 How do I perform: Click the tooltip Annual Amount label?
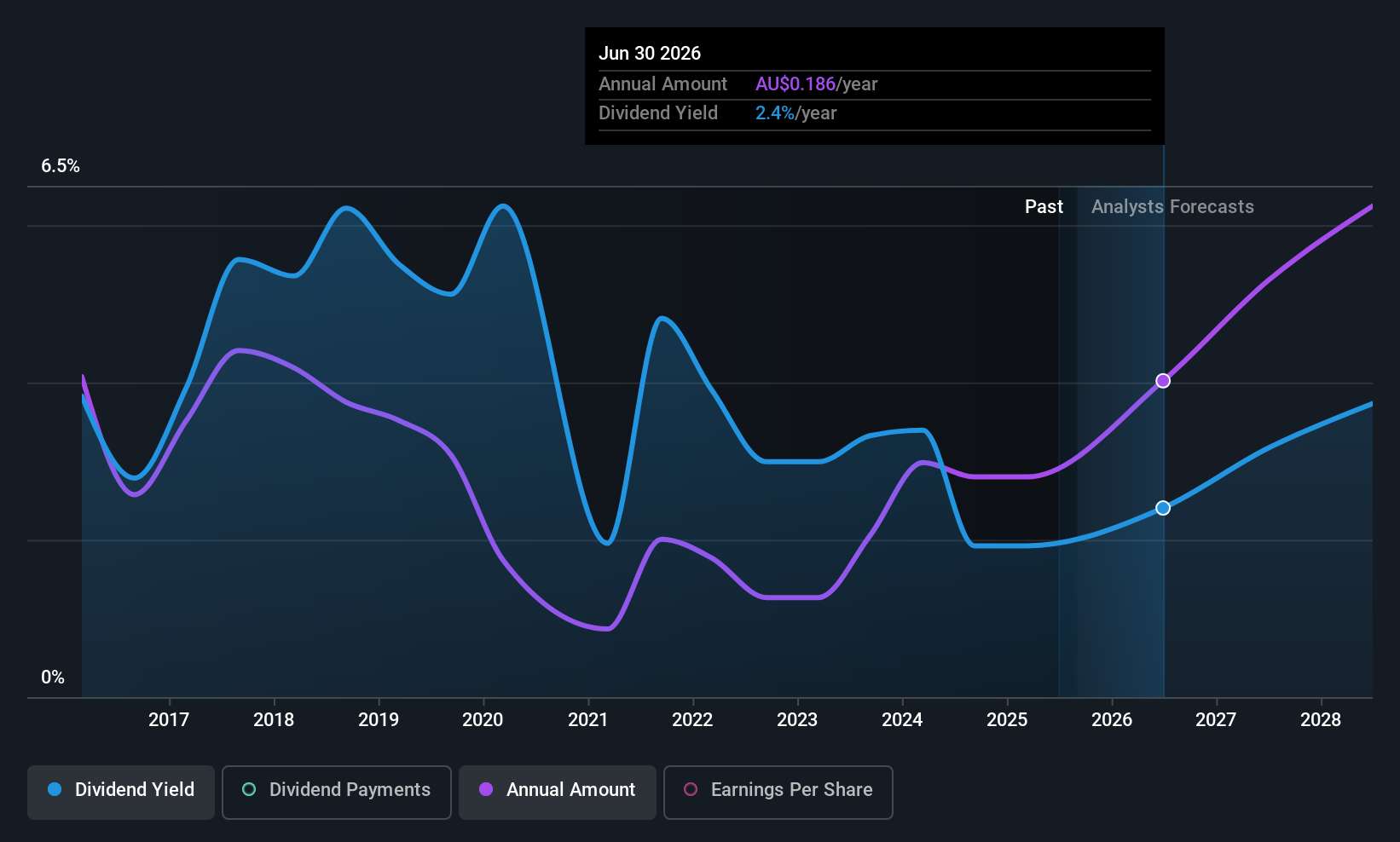click(662, 84)
